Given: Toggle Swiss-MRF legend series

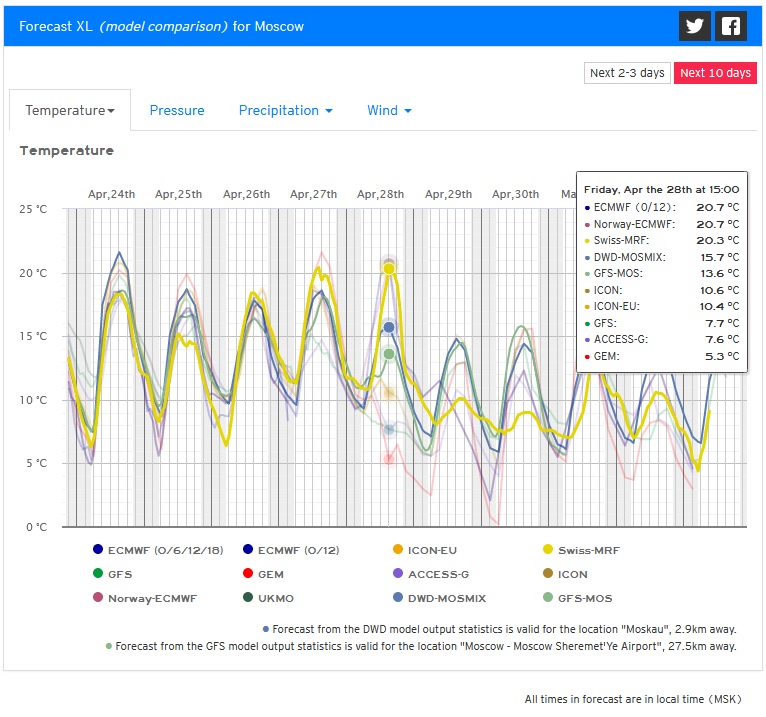Looking at the screenshot, I should point(581,550).
